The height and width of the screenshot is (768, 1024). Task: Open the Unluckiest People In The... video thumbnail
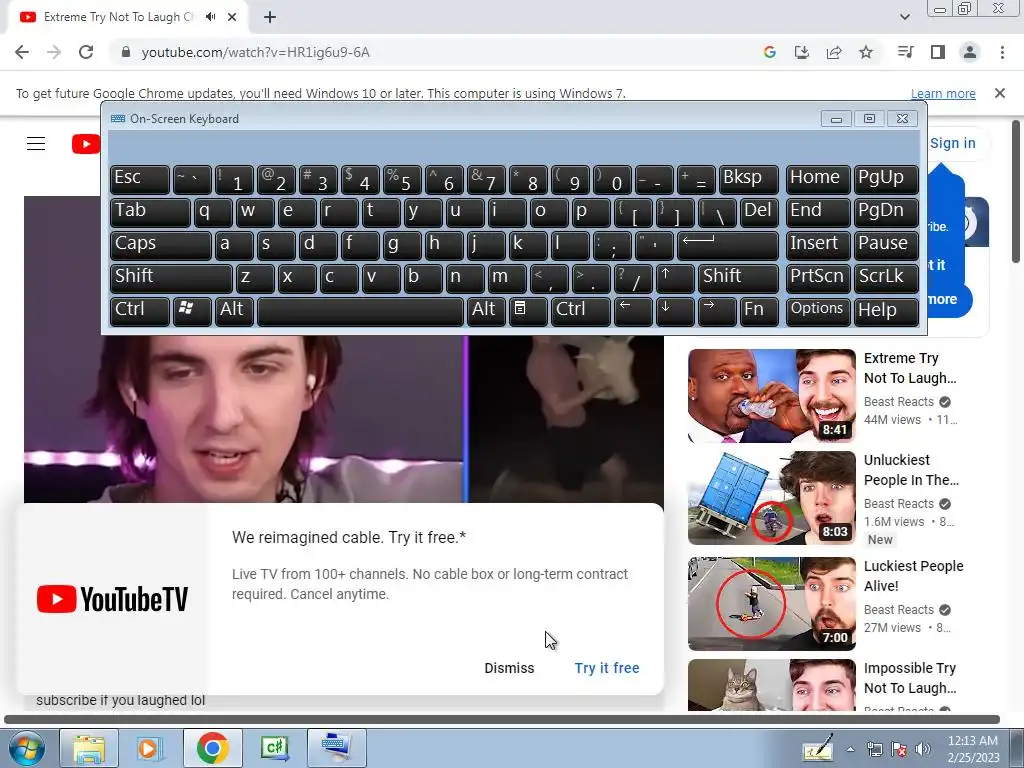tap(771, 498)
